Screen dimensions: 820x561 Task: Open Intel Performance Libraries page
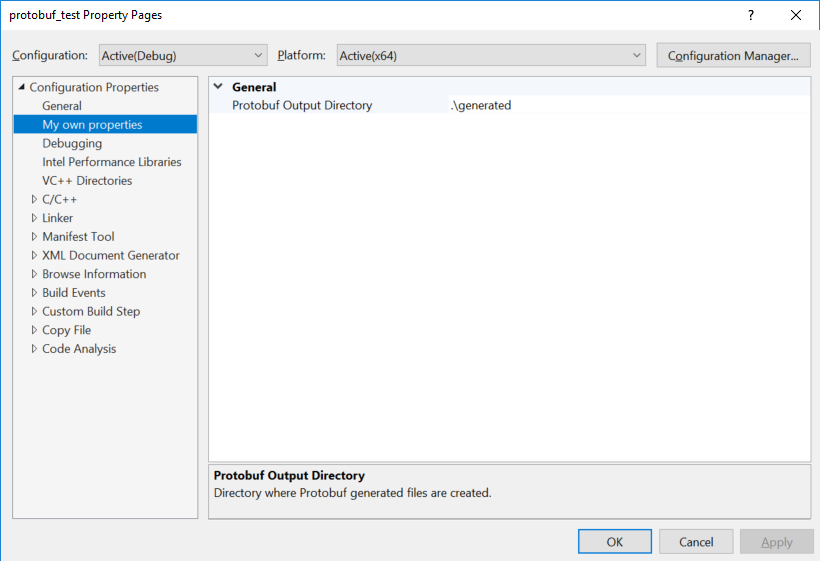[112, 162]
